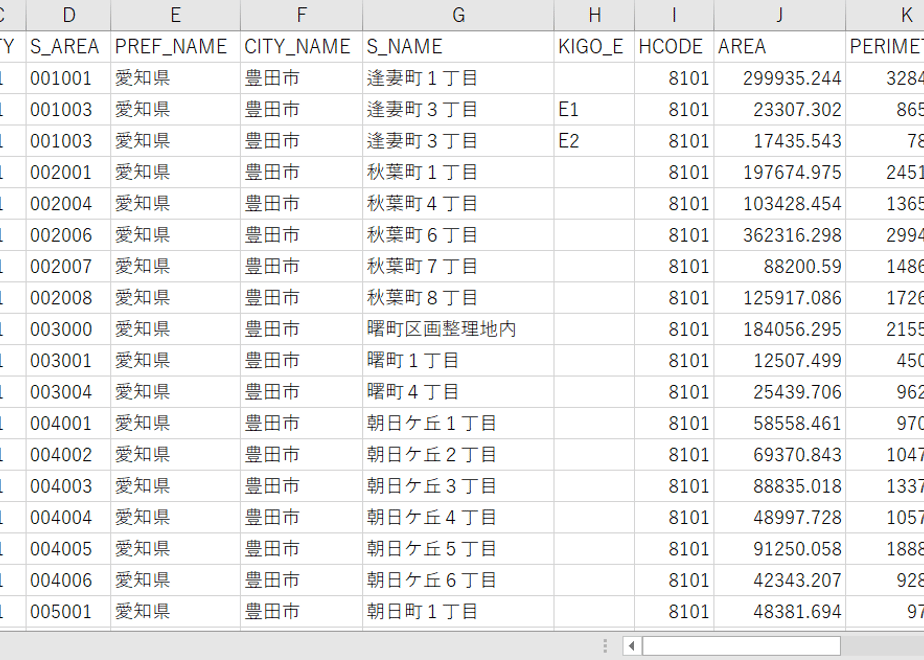Select column H header
Viewport: 924px width, 660px height.
tap(595, 15)
